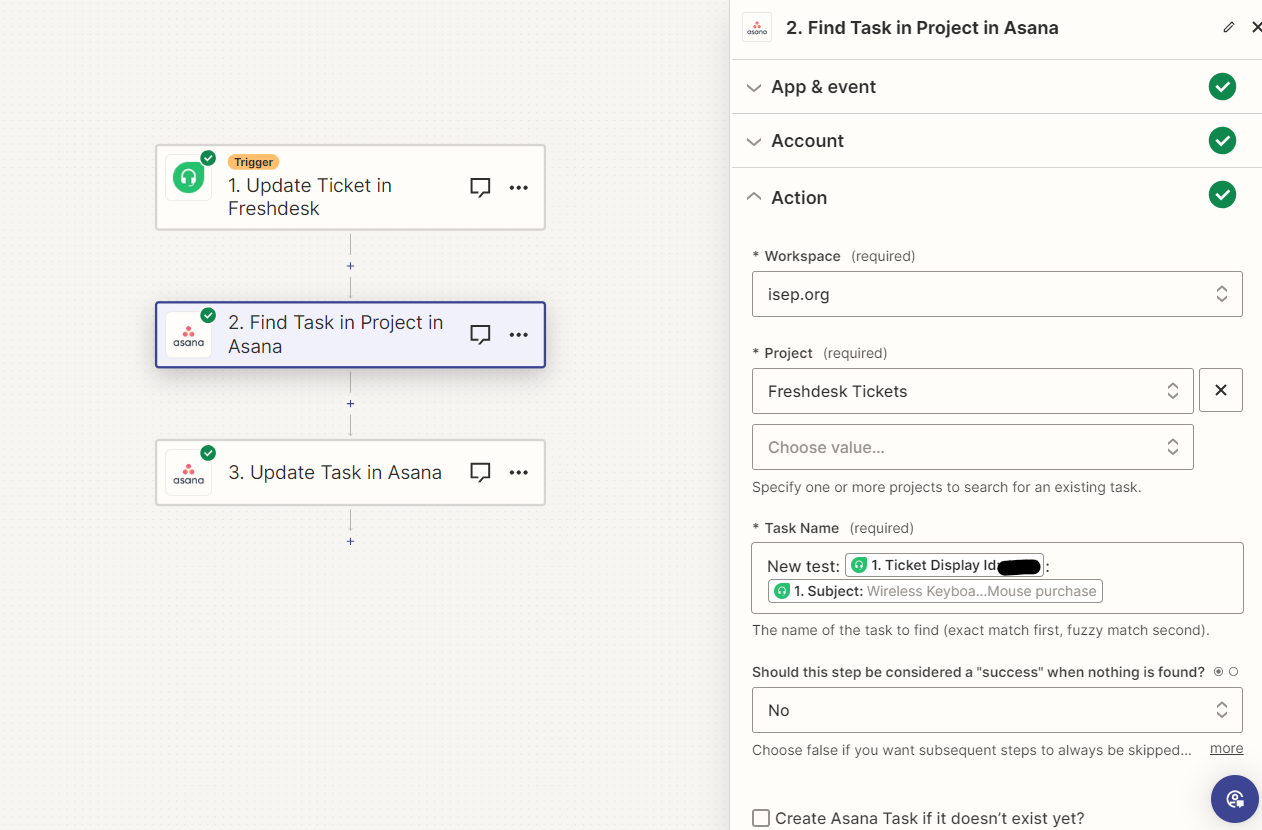Viewport: 1262px width, 830px height.
Task: Click the Freshdesk app icon in step 1
Action: tap(188, 178)
